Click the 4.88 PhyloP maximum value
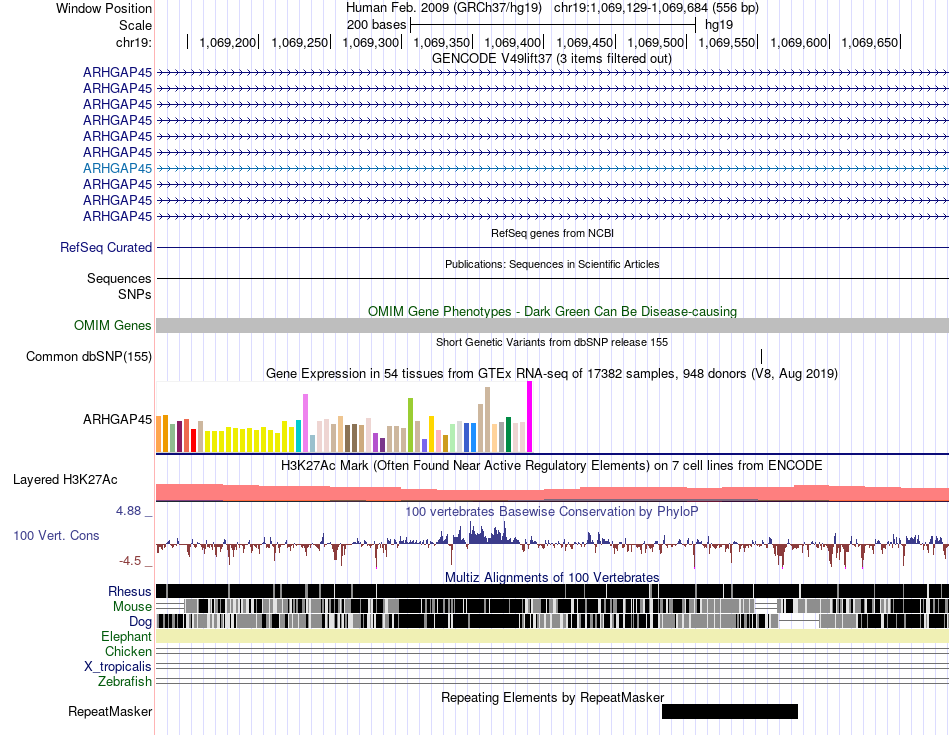This screenshot has height=735, width=950. 128,511
